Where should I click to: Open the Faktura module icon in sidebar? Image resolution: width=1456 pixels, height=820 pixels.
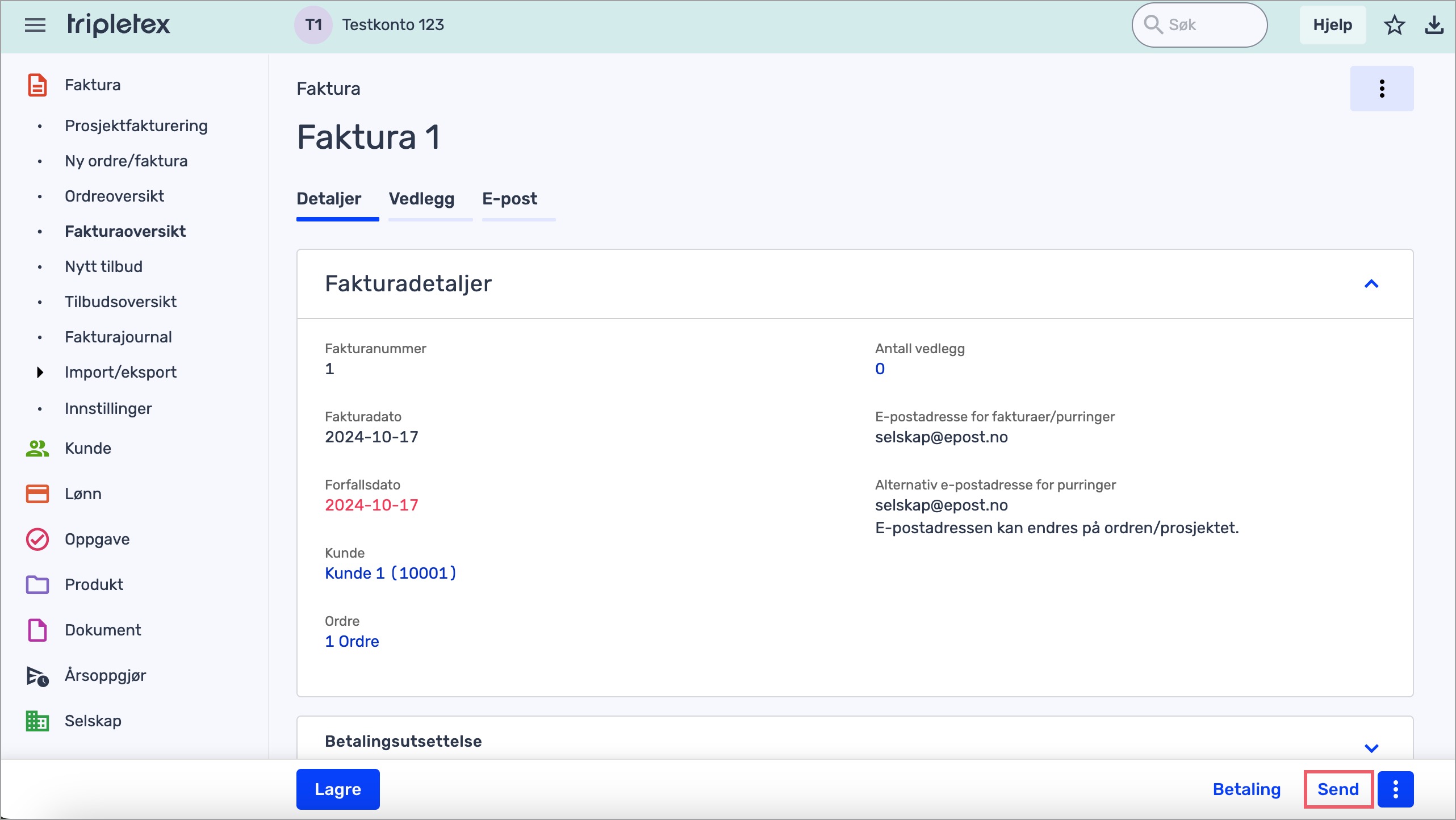37,84
